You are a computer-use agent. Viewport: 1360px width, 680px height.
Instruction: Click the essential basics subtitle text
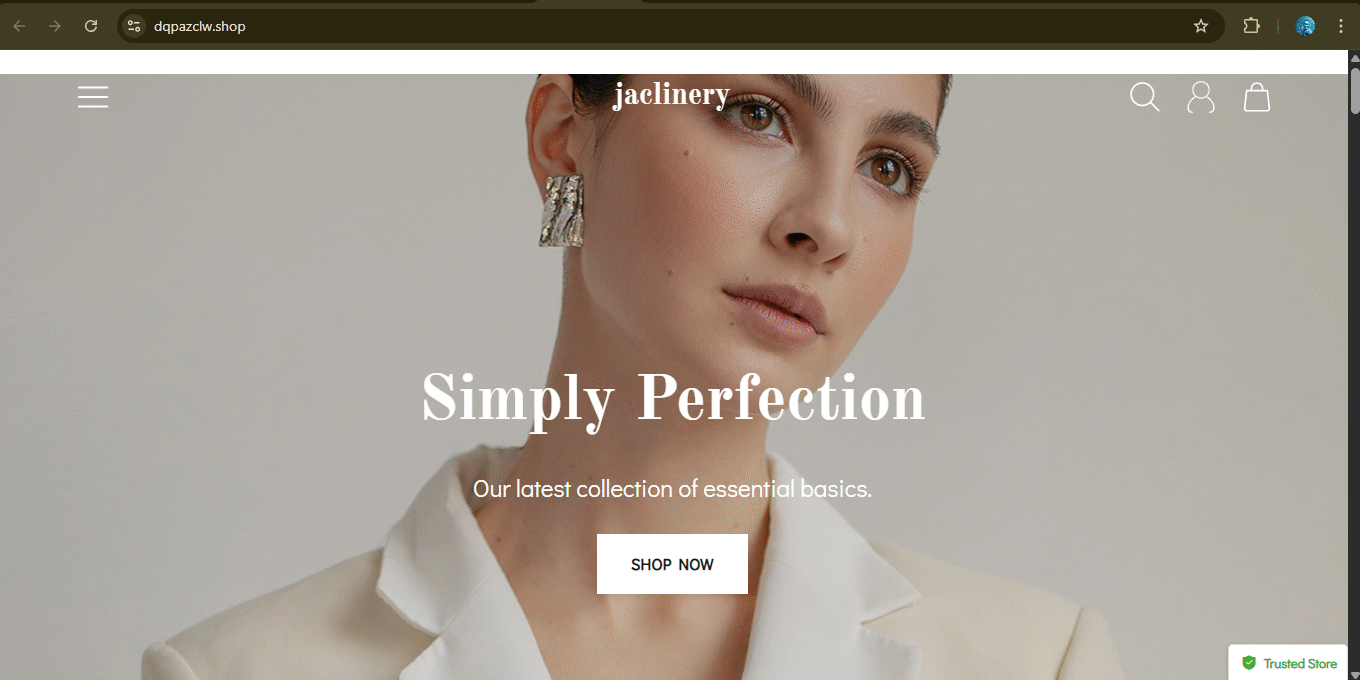pyautogui.click(x=673, y=489)
